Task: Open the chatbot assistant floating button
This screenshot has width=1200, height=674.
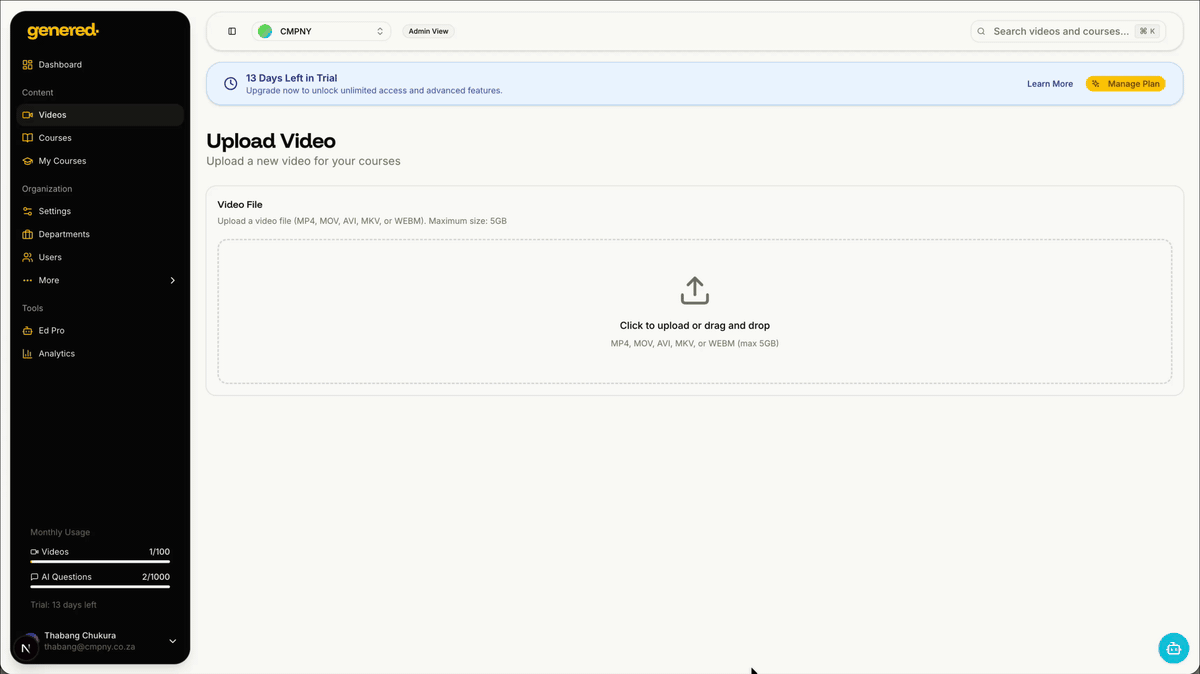Action: point(1174,648)
